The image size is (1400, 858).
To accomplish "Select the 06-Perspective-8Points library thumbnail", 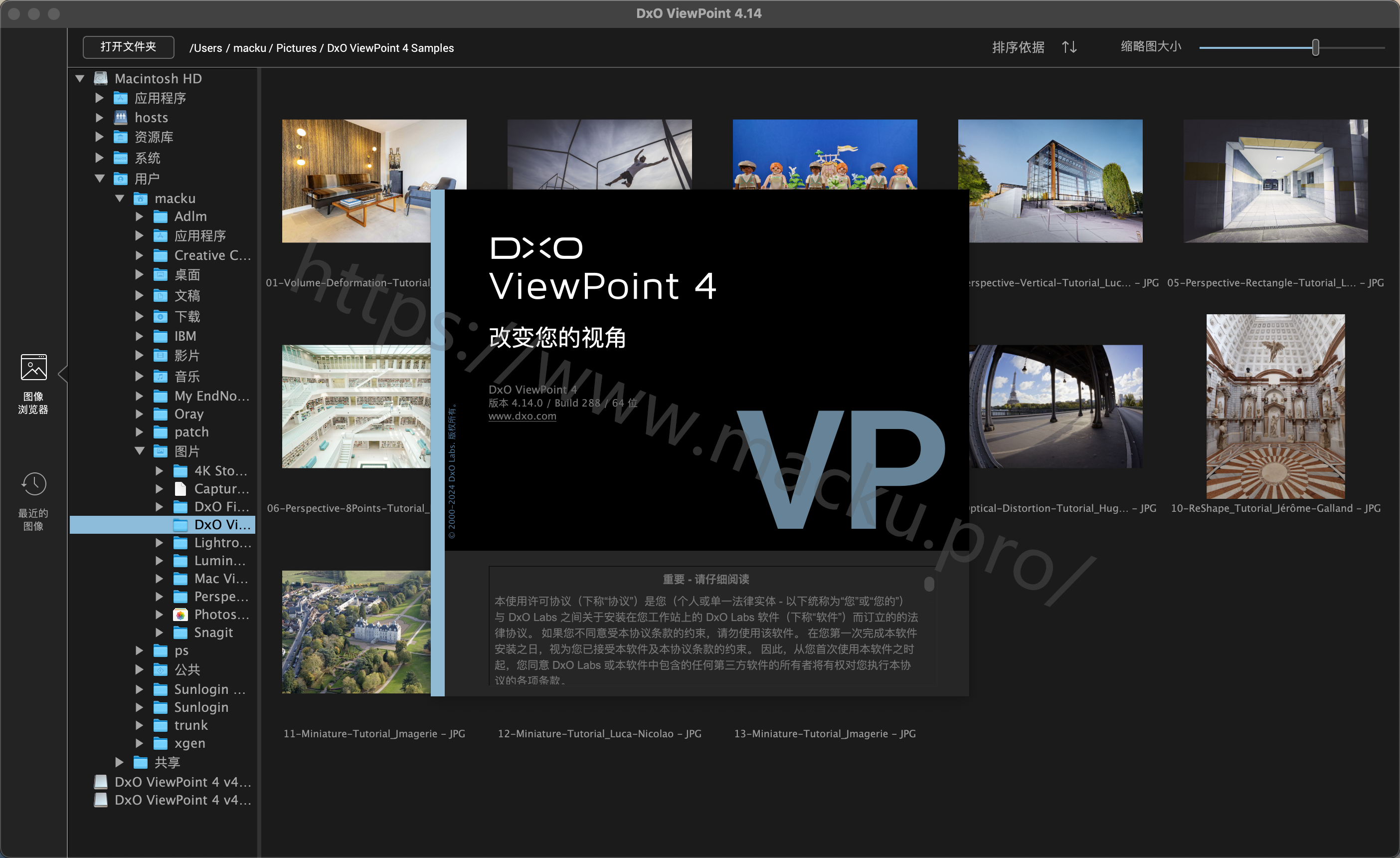I will (x=356, y=407).
